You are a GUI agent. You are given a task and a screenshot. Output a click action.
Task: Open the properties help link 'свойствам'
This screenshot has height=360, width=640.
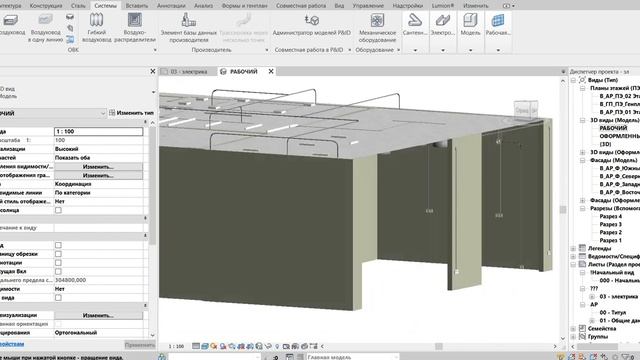(11, 344)
